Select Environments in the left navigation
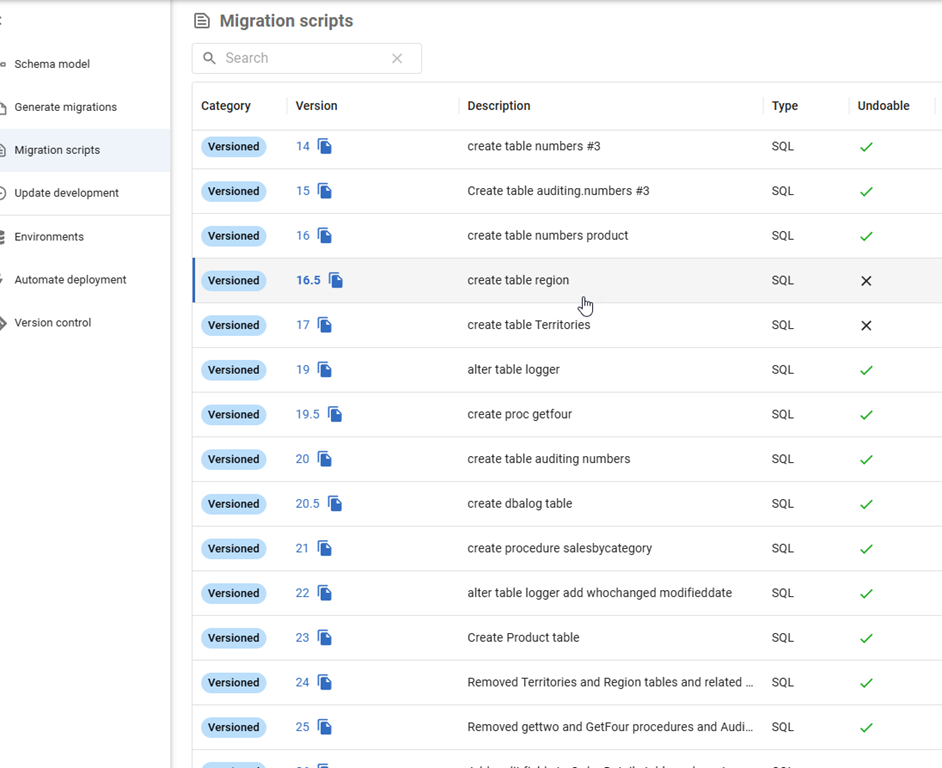The width and height of the screenshot is (942, 768). point(49,237)
